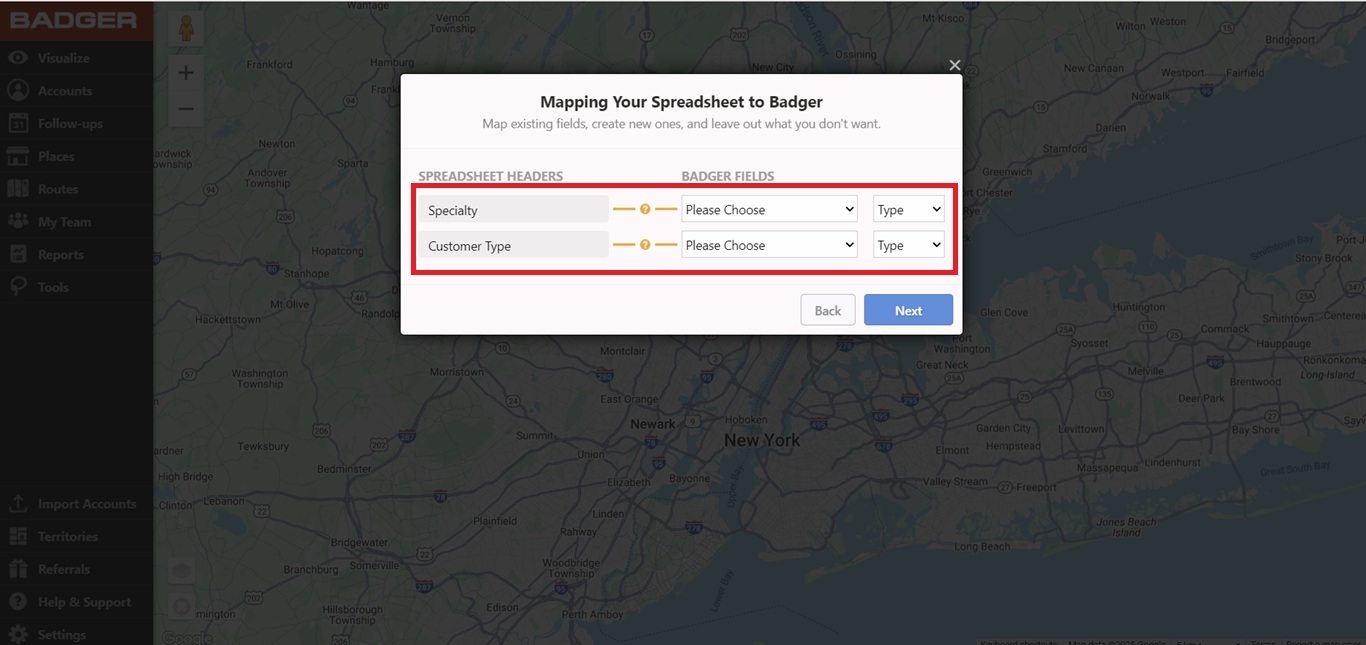Expand the Type dropdown for Specialty

pos(908,210)
